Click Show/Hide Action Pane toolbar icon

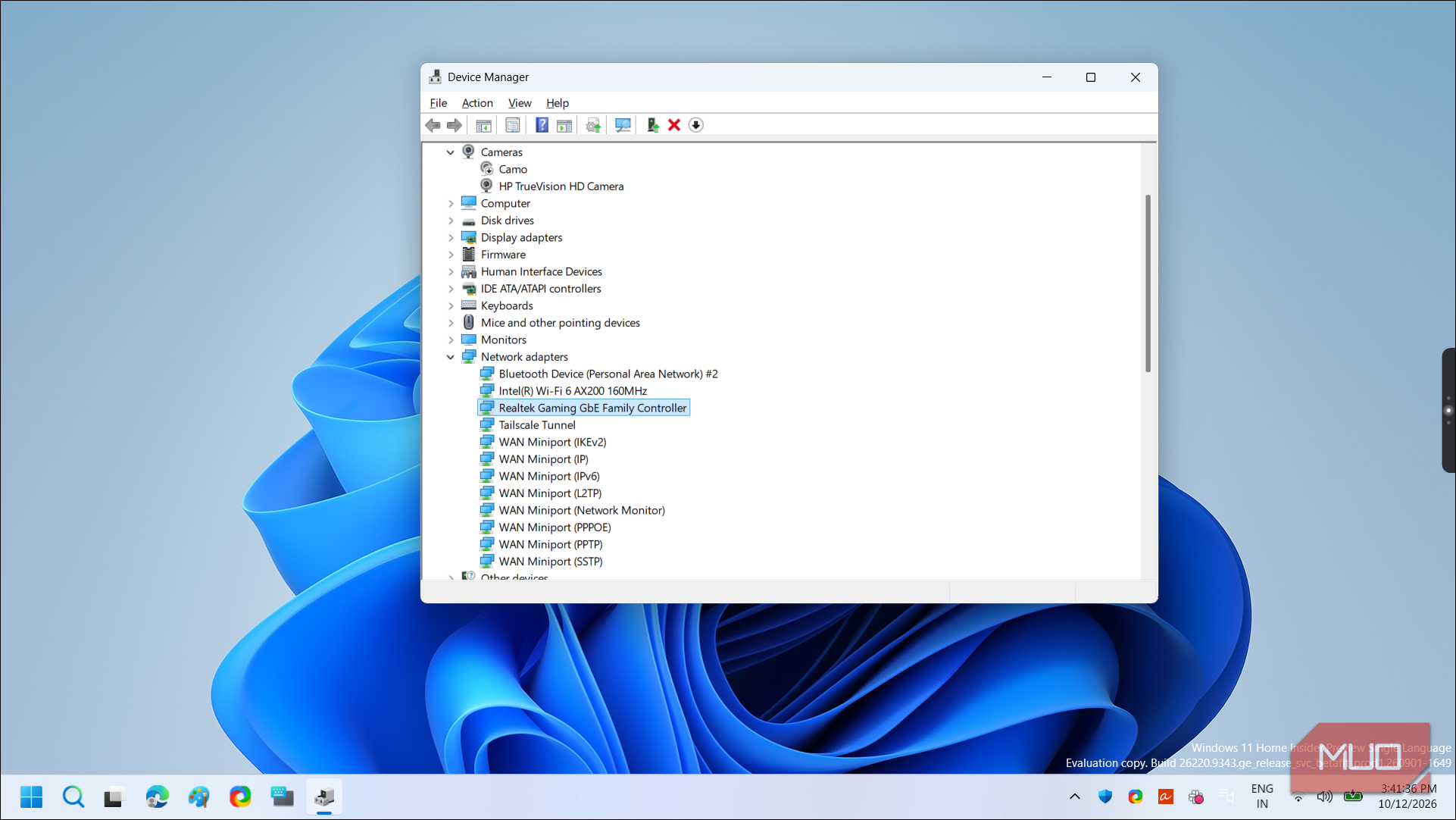tap(564, 126)
